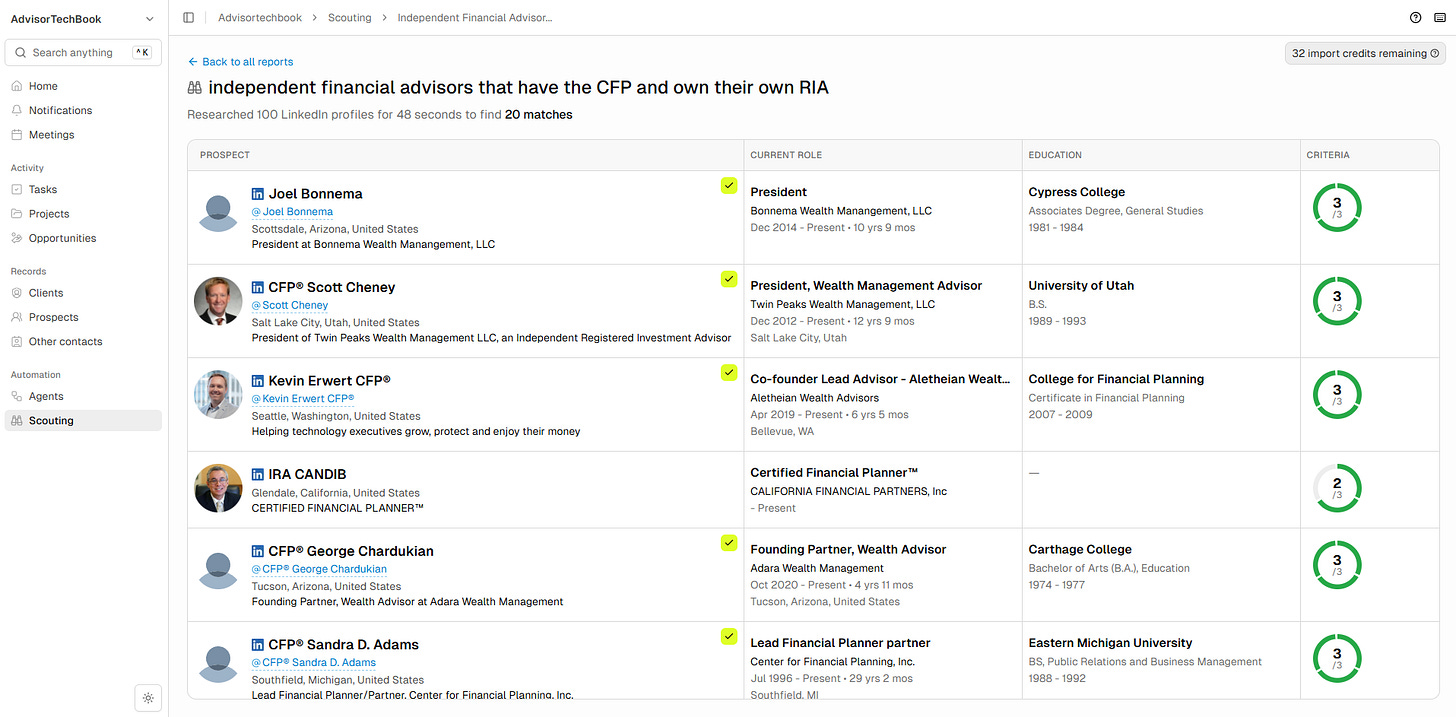Click LinkedIn icon beside Joel Bonnema
The width and height of the screenshot is (1456, 717).
(x=258, y=194)
